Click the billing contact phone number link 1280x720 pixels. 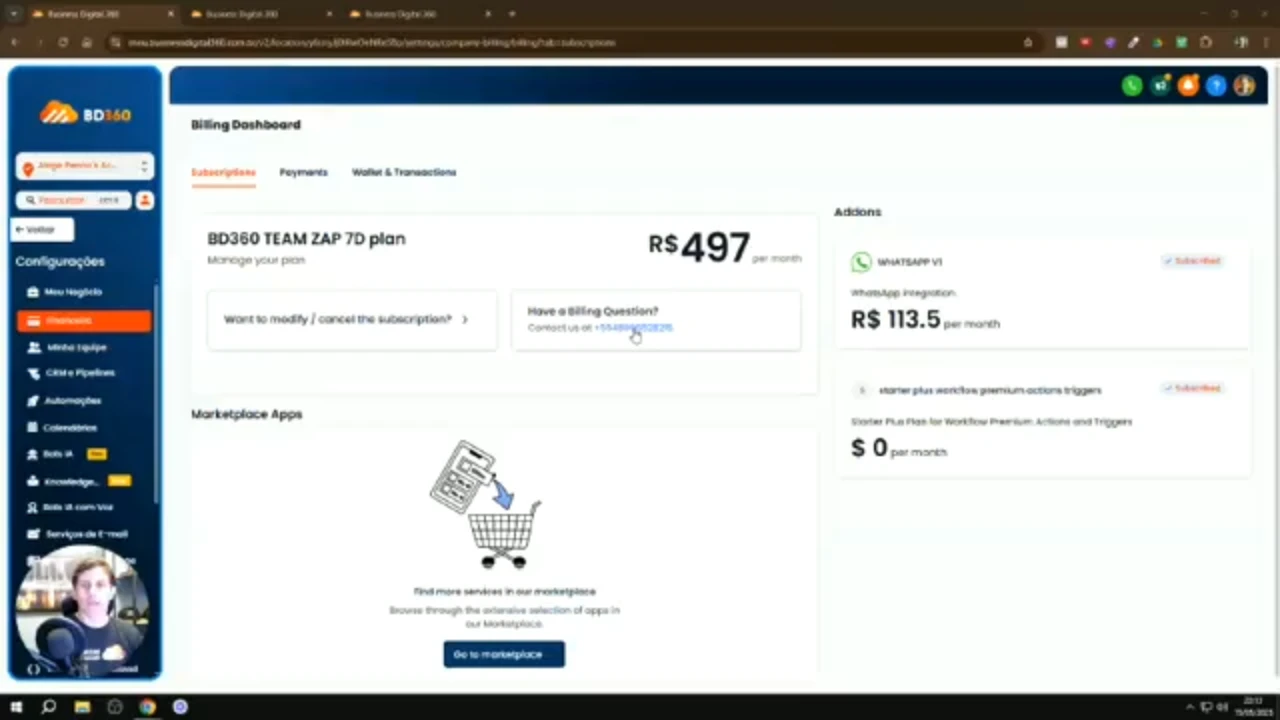tap(633, 328)
